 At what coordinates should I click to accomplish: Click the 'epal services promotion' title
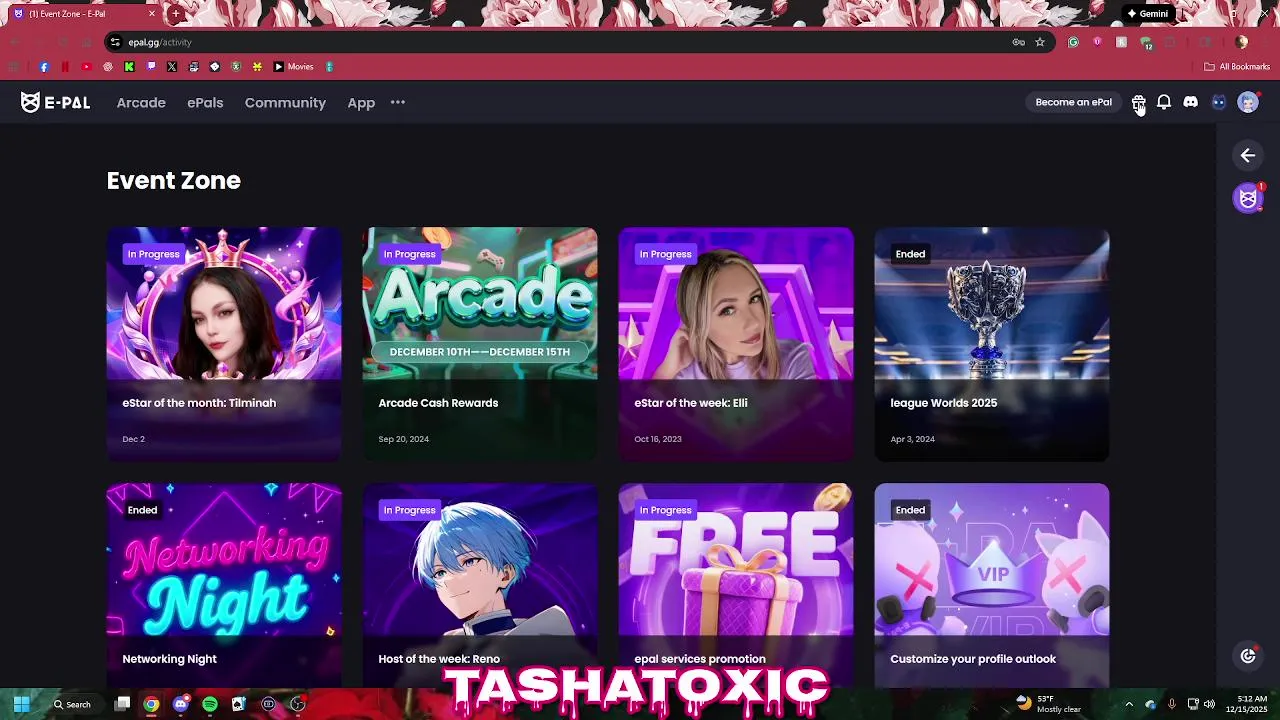pyautogui.click(x=700, y=659)
